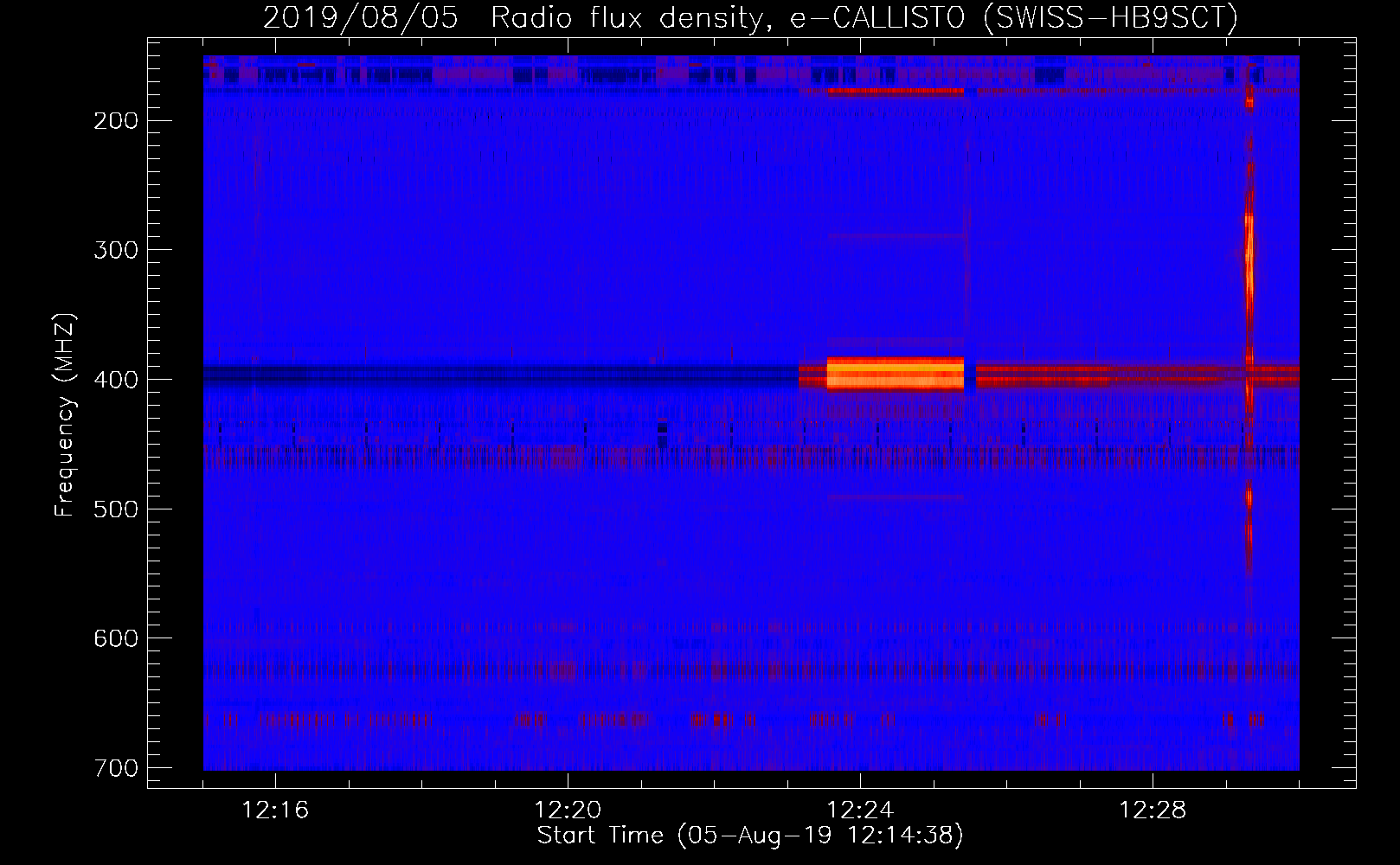This screenshot has height=865, width=1400.
Task: Click the 'Start Time (05-Aug-19 12:14:38)' label
Action: (x=750, y=836)
